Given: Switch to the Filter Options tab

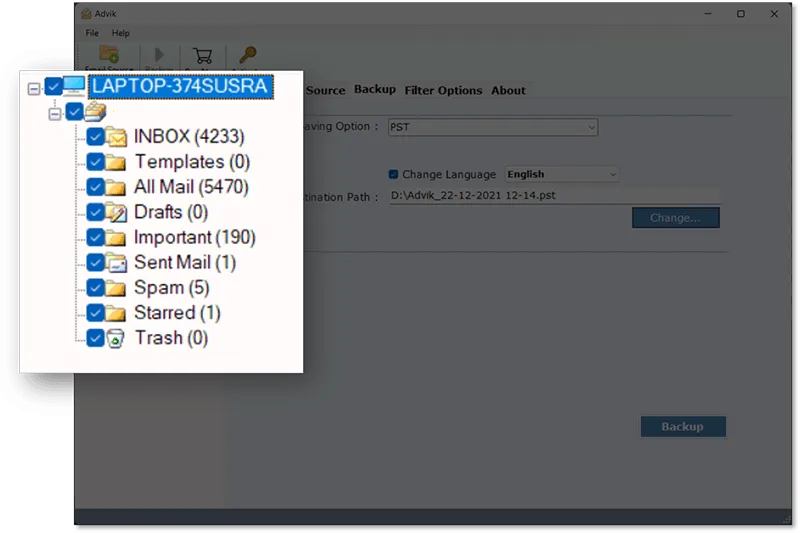Looking at the screenshot, I should 443,90.
